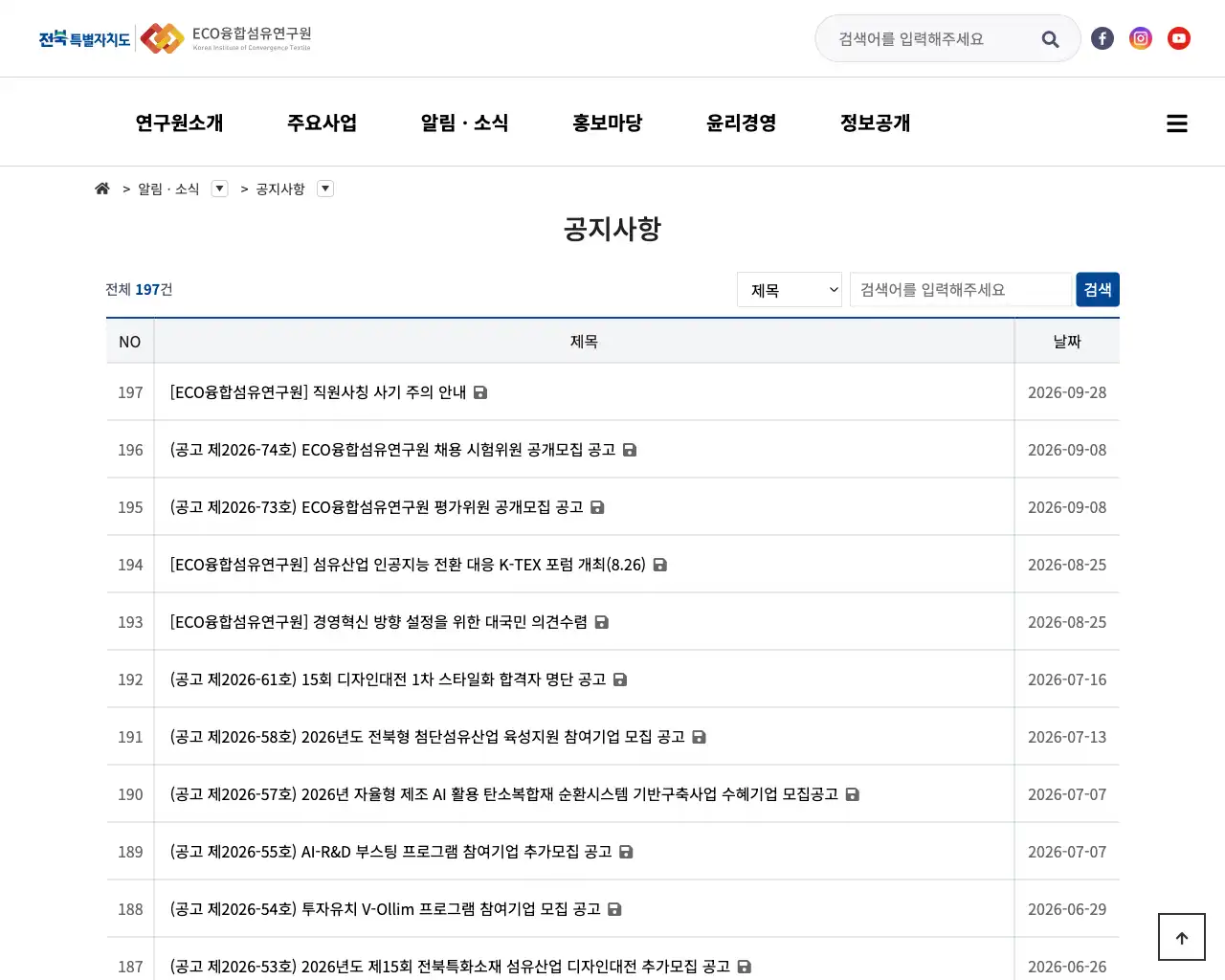Open the 알림 · 소식 menu
Screen dimensions: 1225x980
[464, 122]
